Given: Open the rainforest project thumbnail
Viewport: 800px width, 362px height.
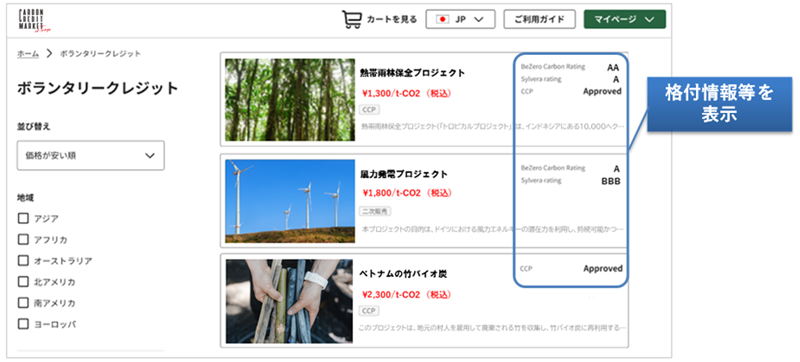Looking at the screenshot, I should point(290,100).
